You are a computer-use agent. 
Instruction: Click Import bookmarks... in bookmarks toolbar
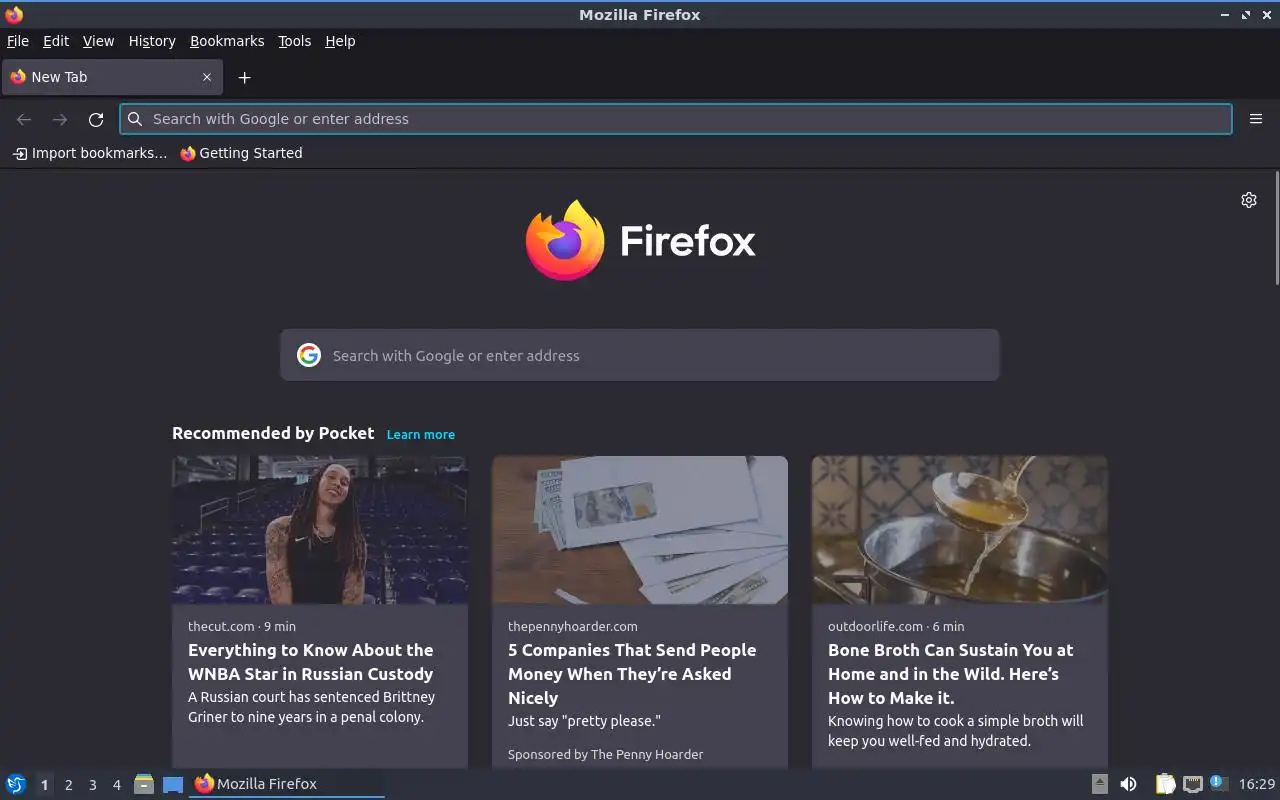[90, 153]
